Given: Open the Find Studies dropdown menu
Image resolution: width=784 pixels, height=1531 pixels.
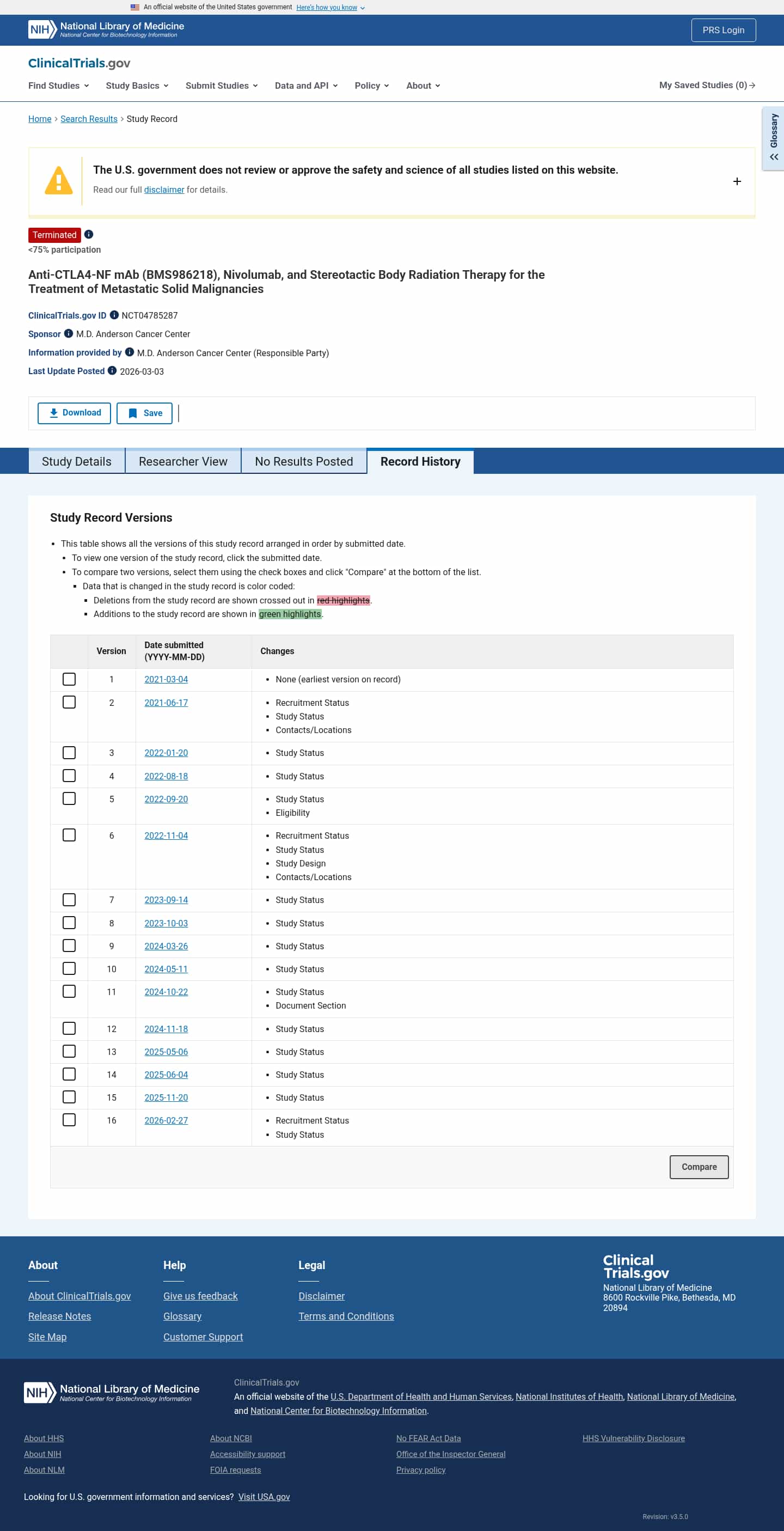Looking at the screenshot, I should point(59,86).
